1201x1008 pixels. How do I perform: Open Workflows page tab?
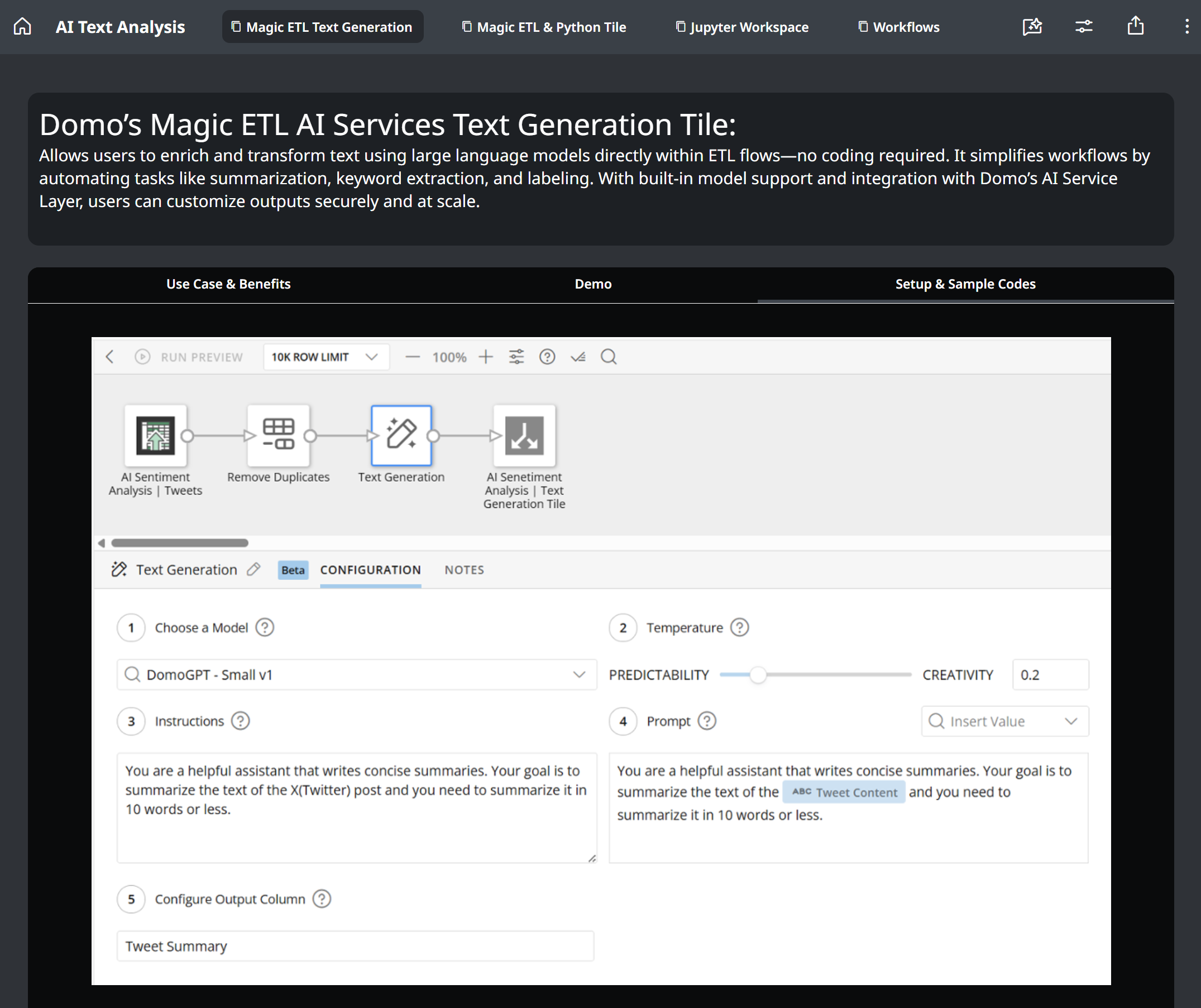(899, 26)
